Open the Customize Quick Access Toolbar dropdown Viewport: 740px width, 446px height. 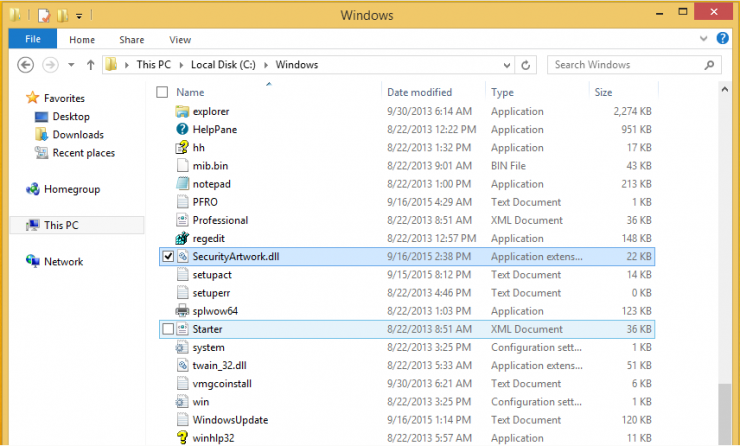(79, 16)
